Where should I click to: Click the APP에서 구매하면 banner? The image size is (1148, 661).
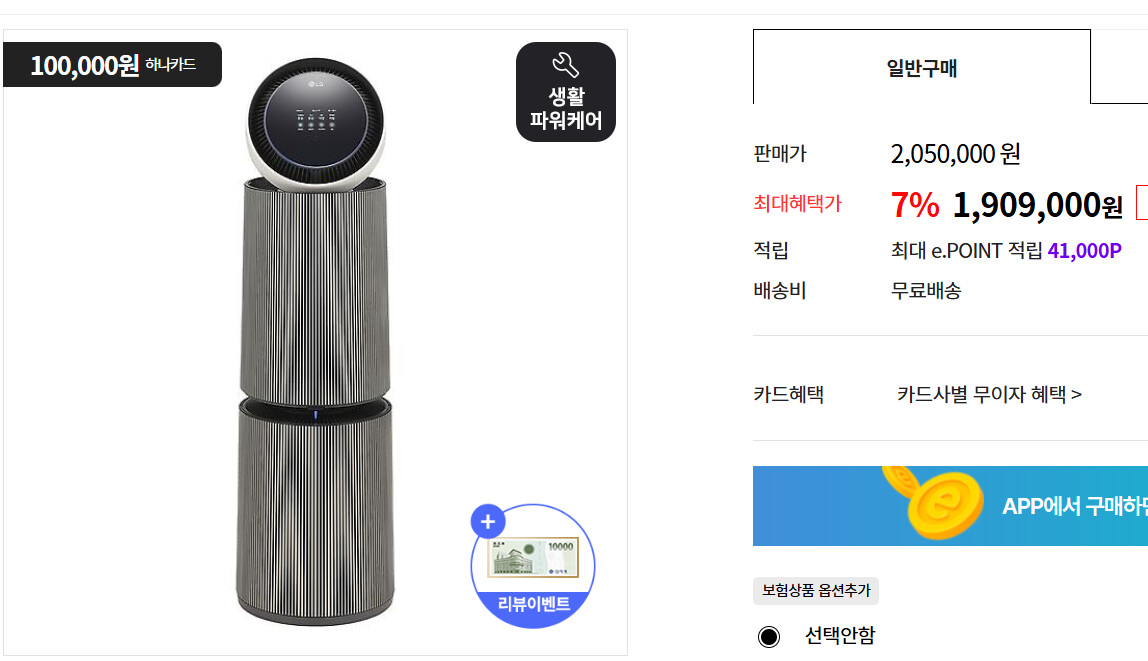pos(950,506)
